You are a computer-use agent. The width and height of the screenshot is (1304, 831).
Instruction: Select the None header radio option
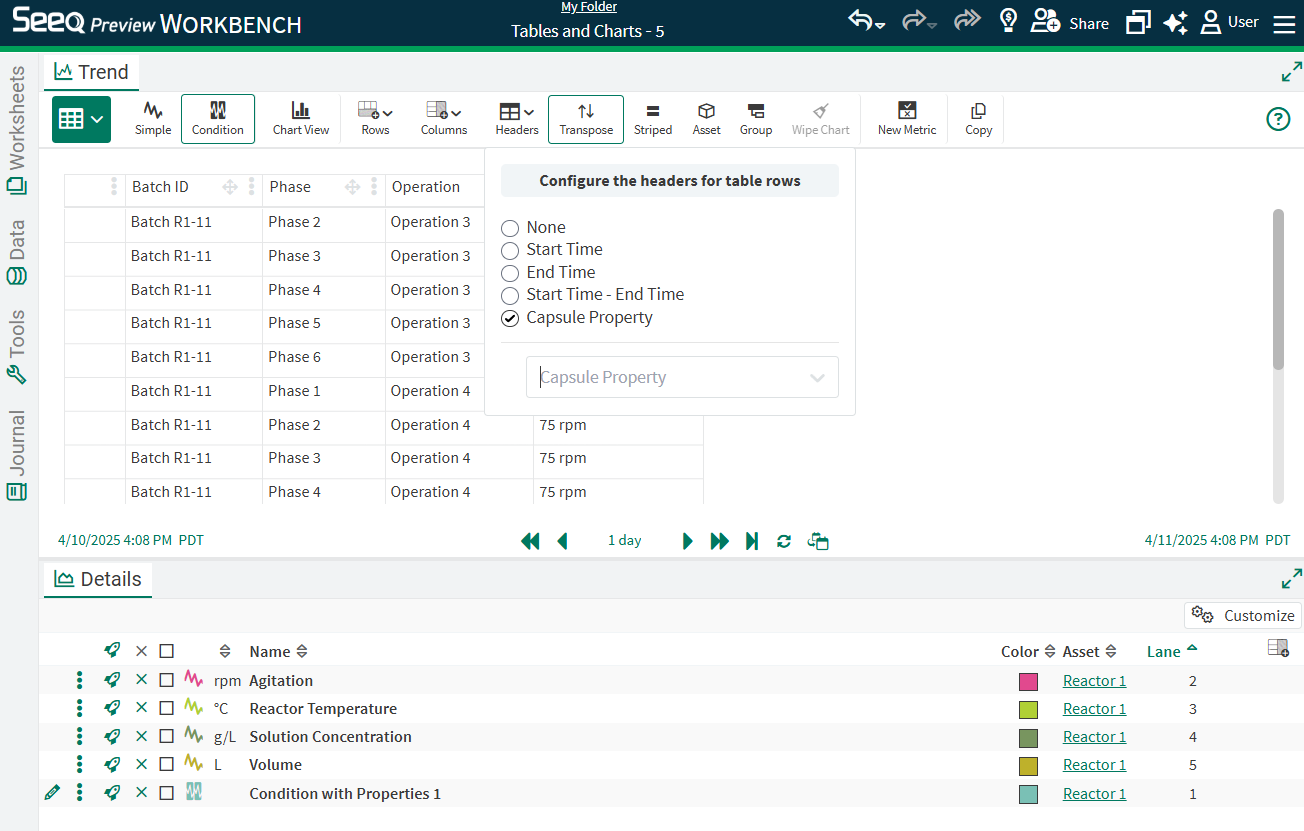pyautogui.click(x=510, y=228)
